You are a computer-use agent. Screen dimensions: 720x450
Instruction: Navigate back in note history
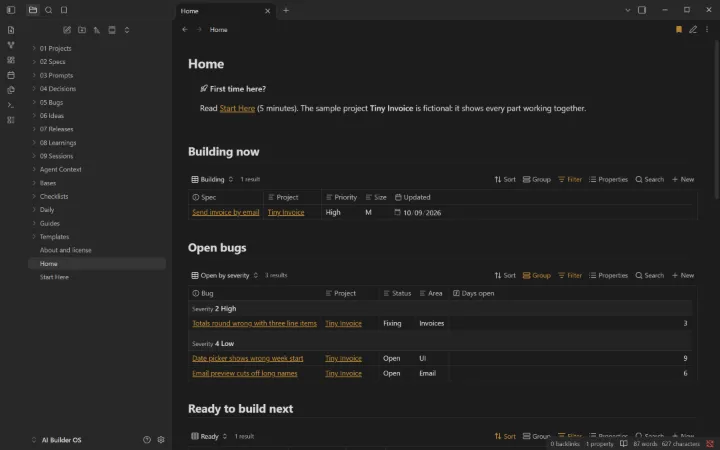(x=185, y=29)
